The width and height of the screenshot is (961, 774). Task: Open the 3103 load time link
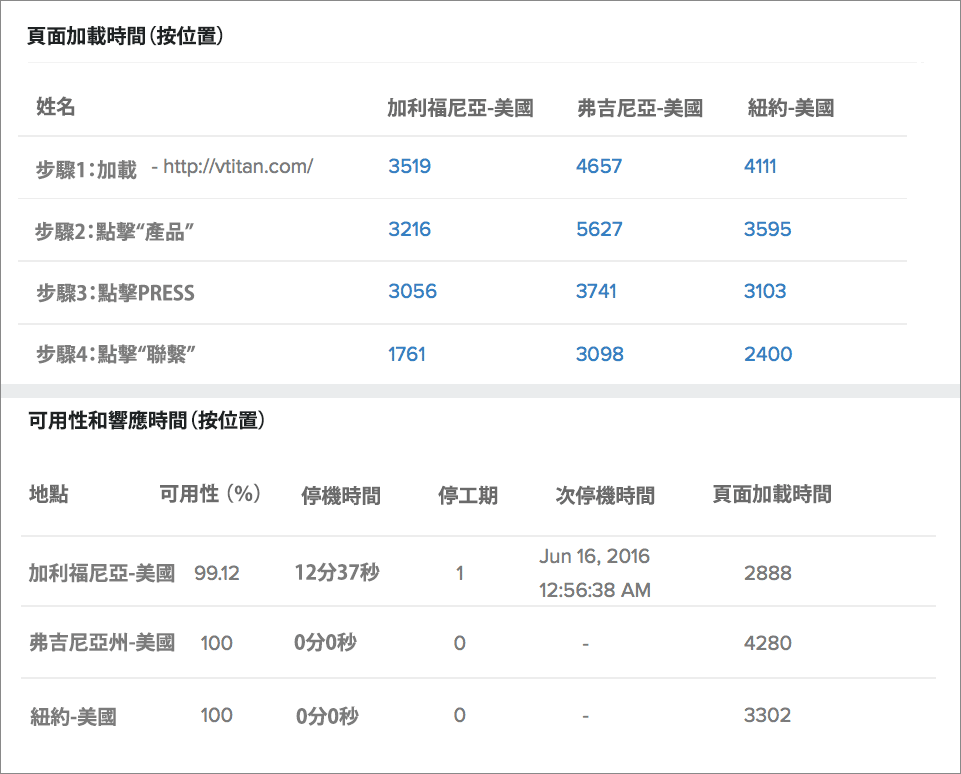(765, 291)
